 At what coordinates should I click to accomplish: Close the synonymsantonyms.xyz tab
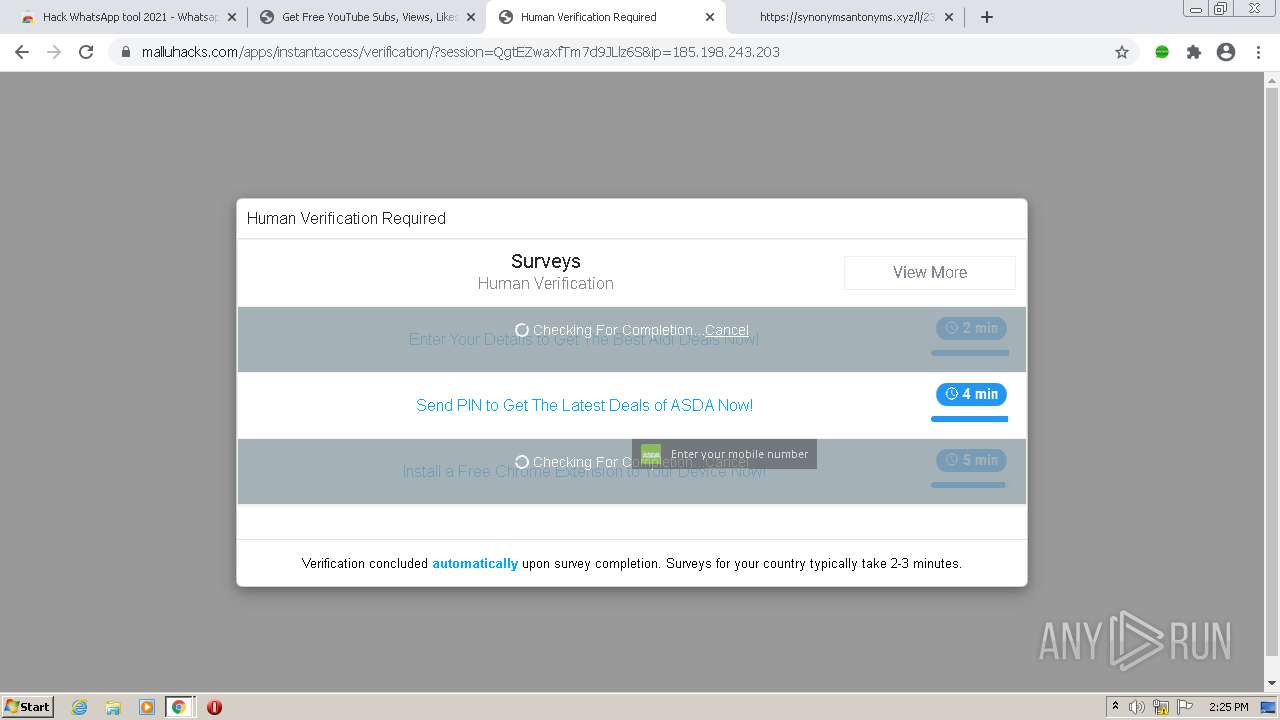949,17
